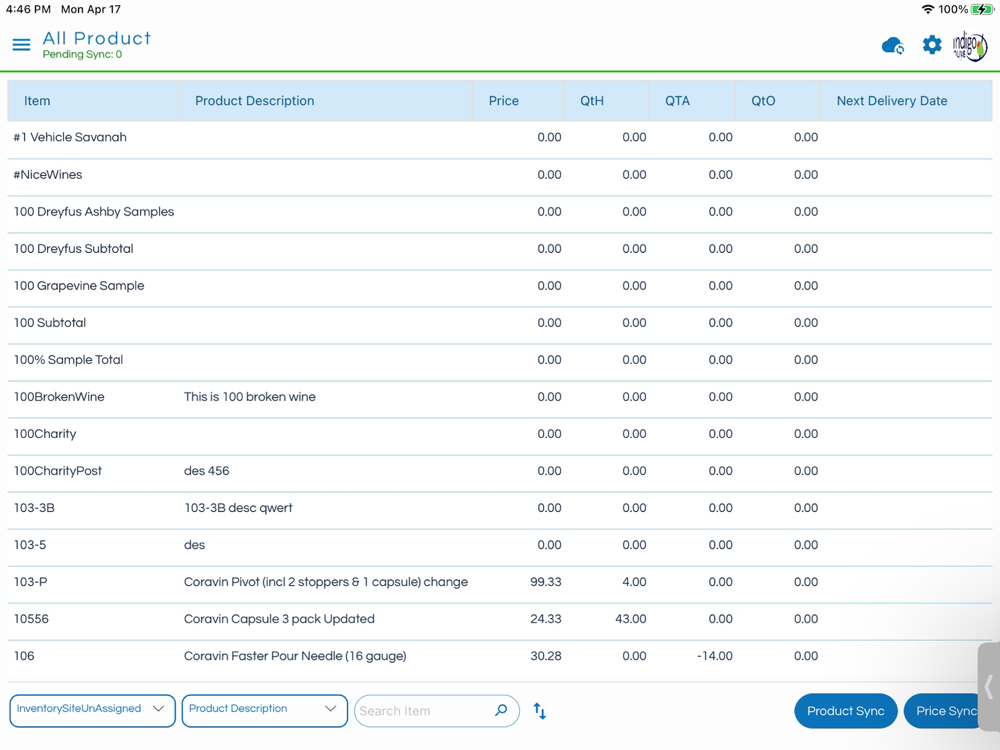
Task: Select the 103-5 item
Action: 30,545
